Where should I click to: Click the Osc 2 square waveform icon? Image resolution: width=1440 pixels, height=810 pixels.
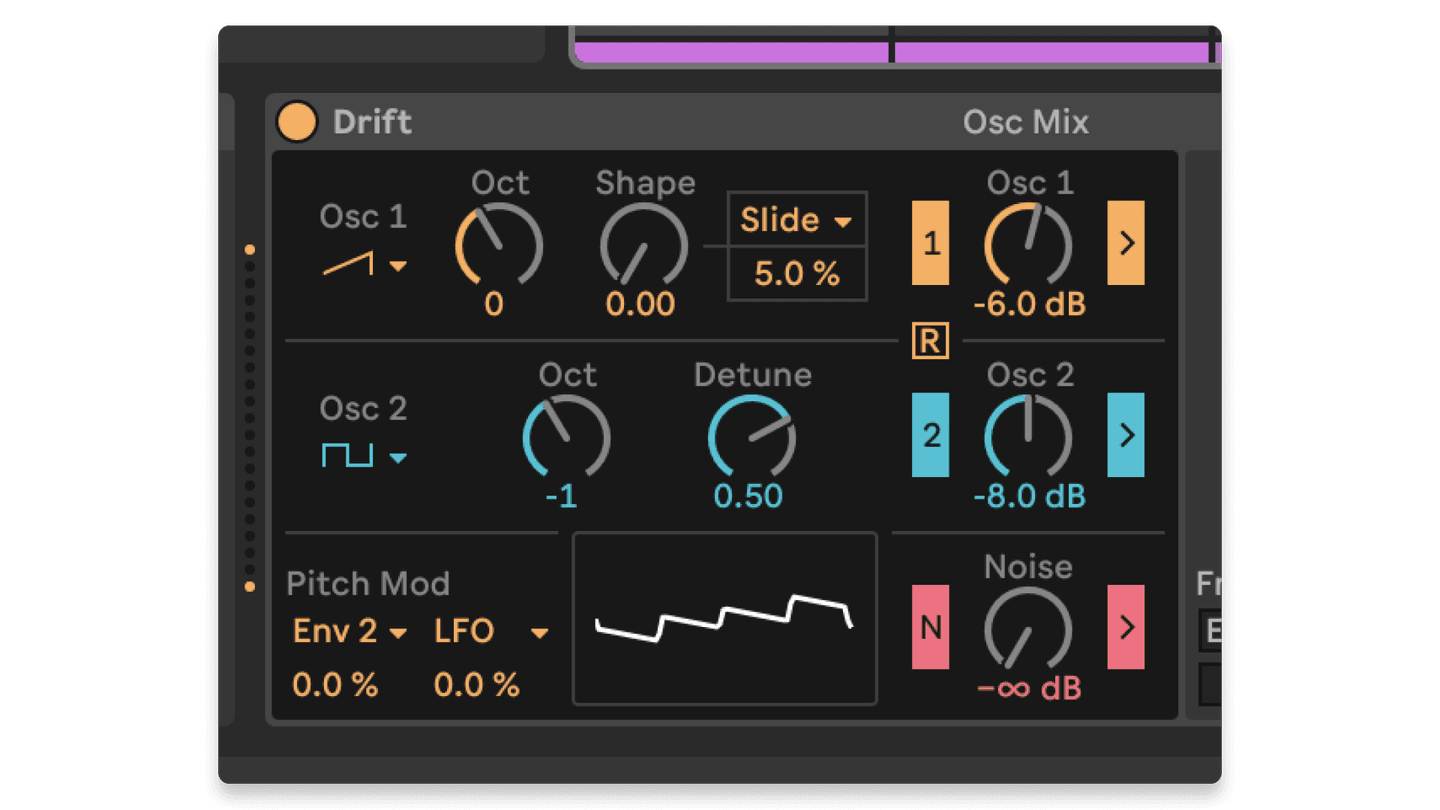pos(347,457)
